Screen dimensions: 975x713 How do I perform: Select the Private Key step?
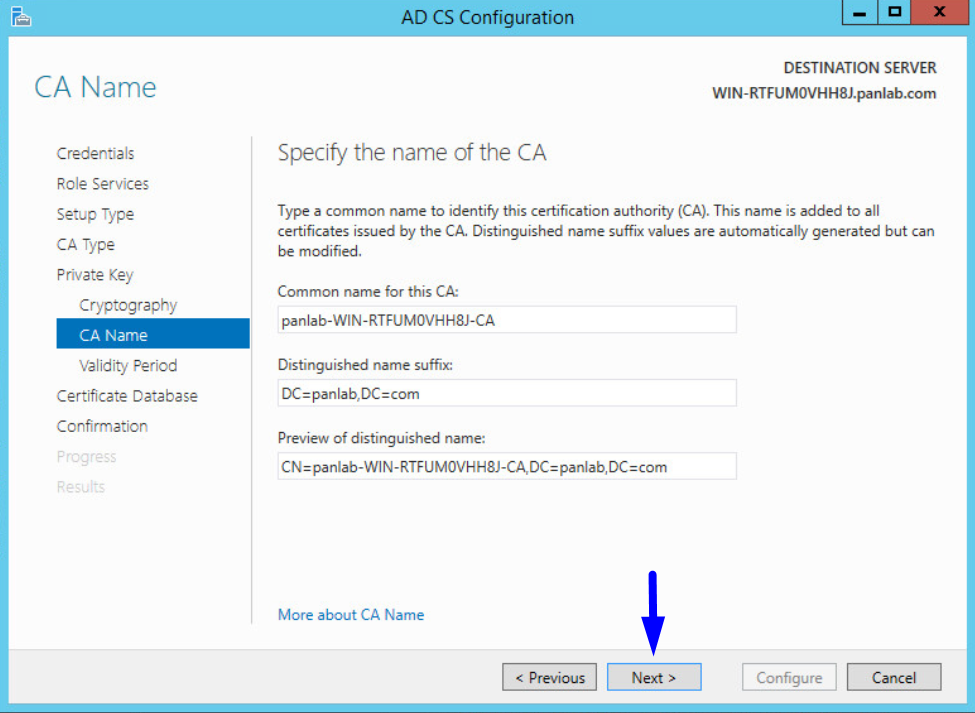(x=95, y=274)
